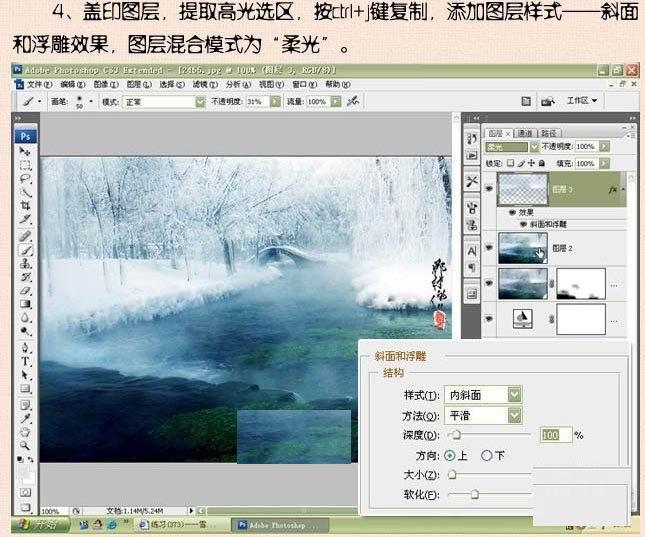Viewport: 645px width, 537px height.
Task: Hide the 斜面和浮雕 effect eye
Action: coord(523,224)
